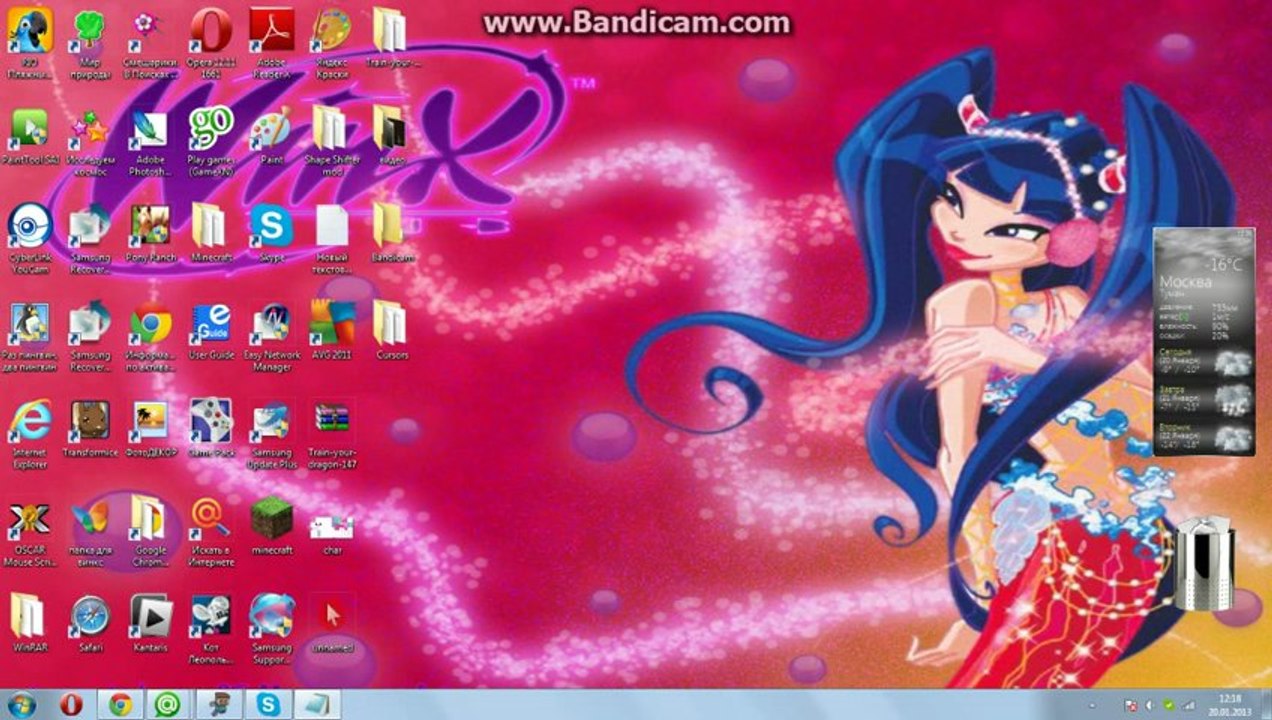Click Москва in the weather gadget
The width and height of the screenshot is (1272, 720).
[1185, 282]
